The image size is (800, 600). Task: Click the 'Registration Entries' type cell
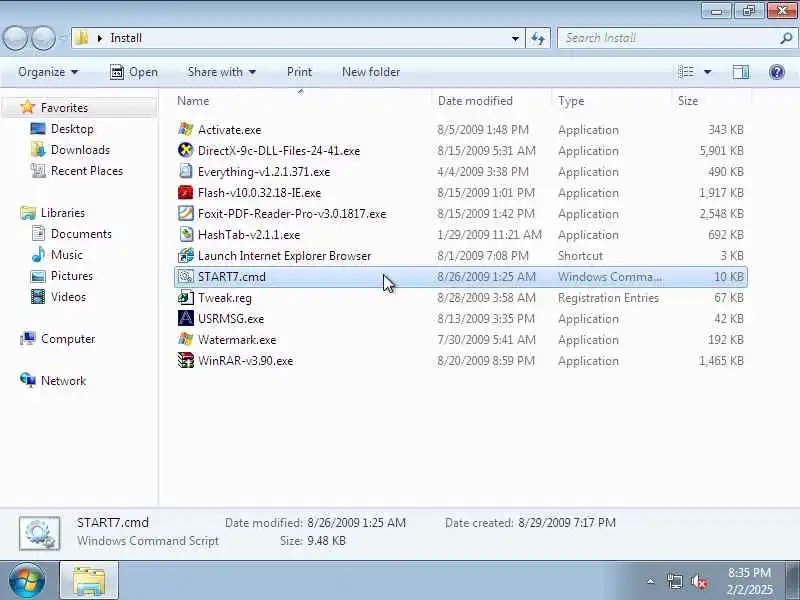[608, 297]
